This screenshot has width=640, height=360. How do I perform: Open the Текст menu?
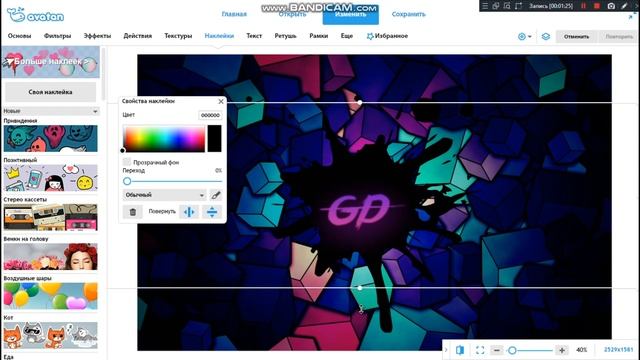[x=254, y=36]
